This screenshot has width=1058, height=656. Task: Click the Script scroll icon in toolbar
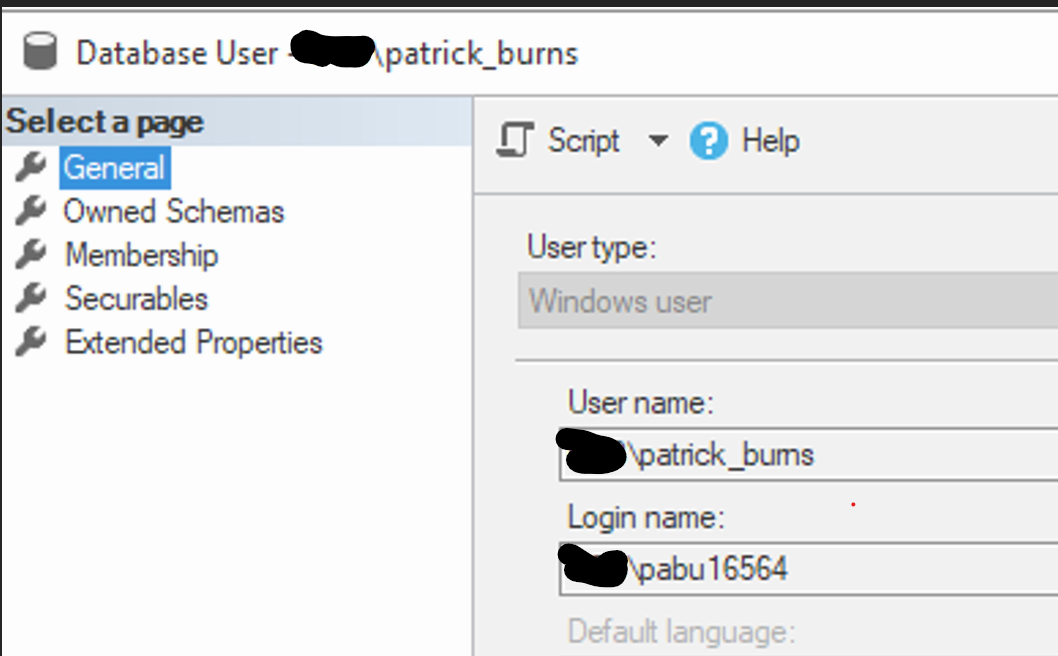[x=514, y=141]
